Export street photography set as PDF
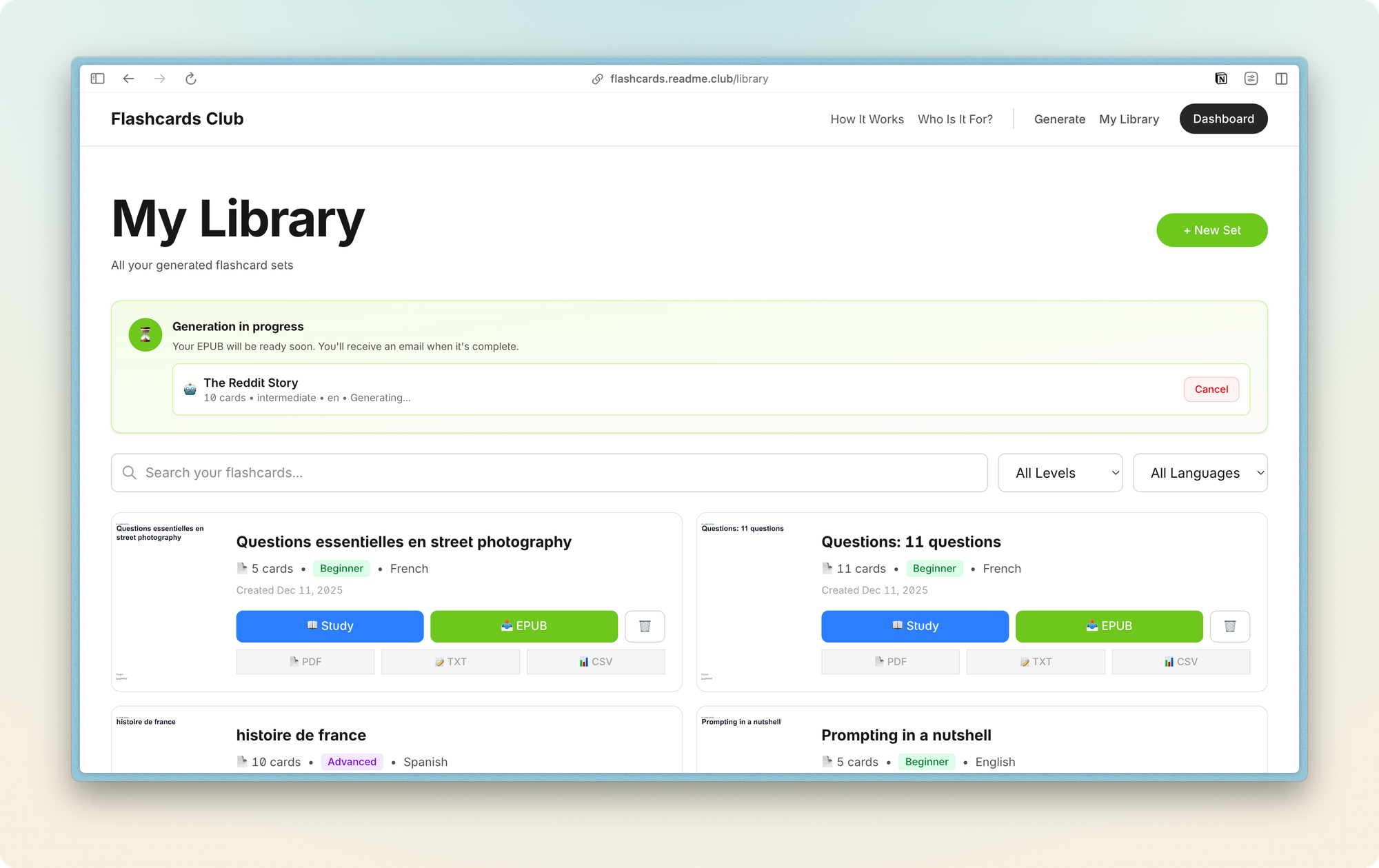1379x868 pixels. (x=305, y=662)
